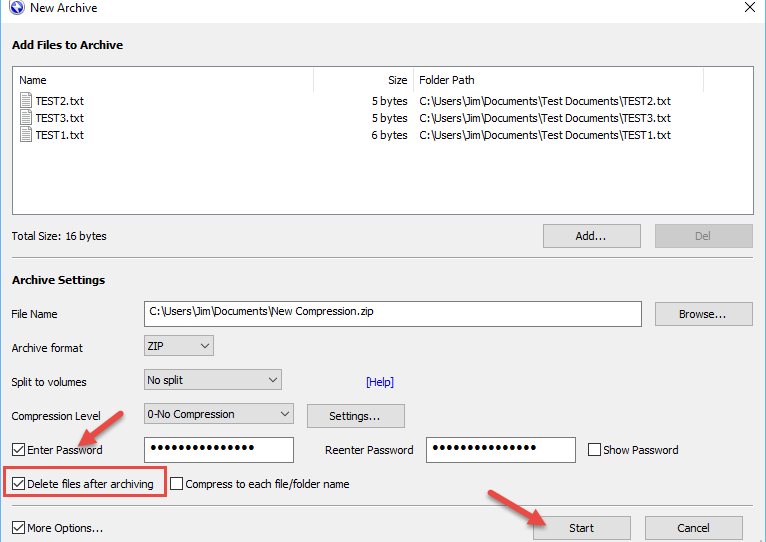The width and height of the screenshot is (766, 542).
Task: Click the 5 bytes size of TEST3.txt
Action: click(389, 118)
